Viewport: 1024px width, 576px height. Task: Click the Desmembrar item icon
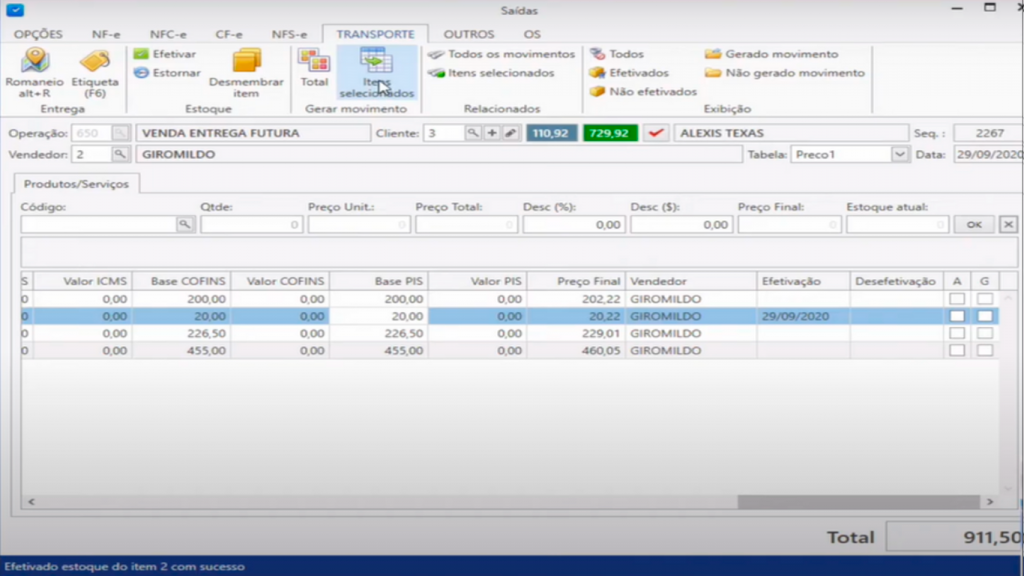pos(246,62)
